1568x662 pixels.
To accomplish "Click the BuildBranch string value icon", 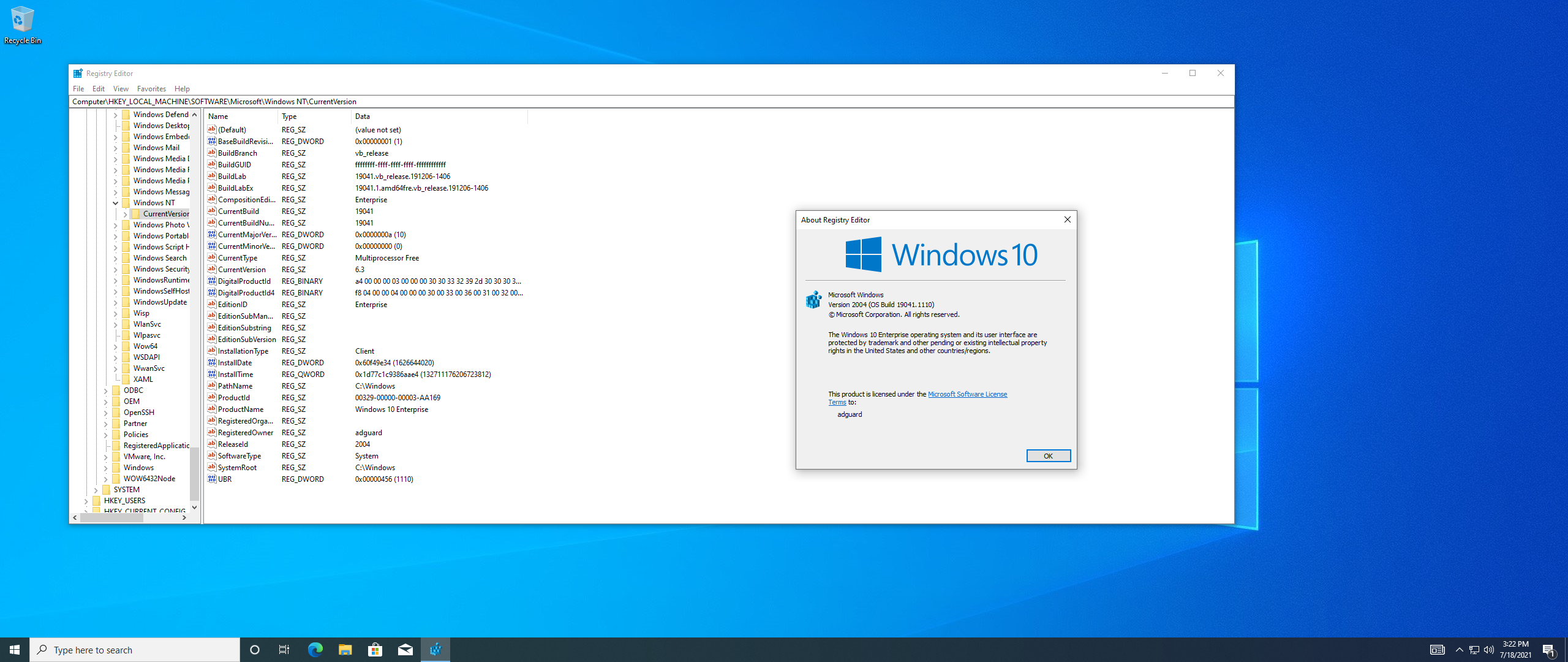I will pyautogui.click(x=211, y=153).
